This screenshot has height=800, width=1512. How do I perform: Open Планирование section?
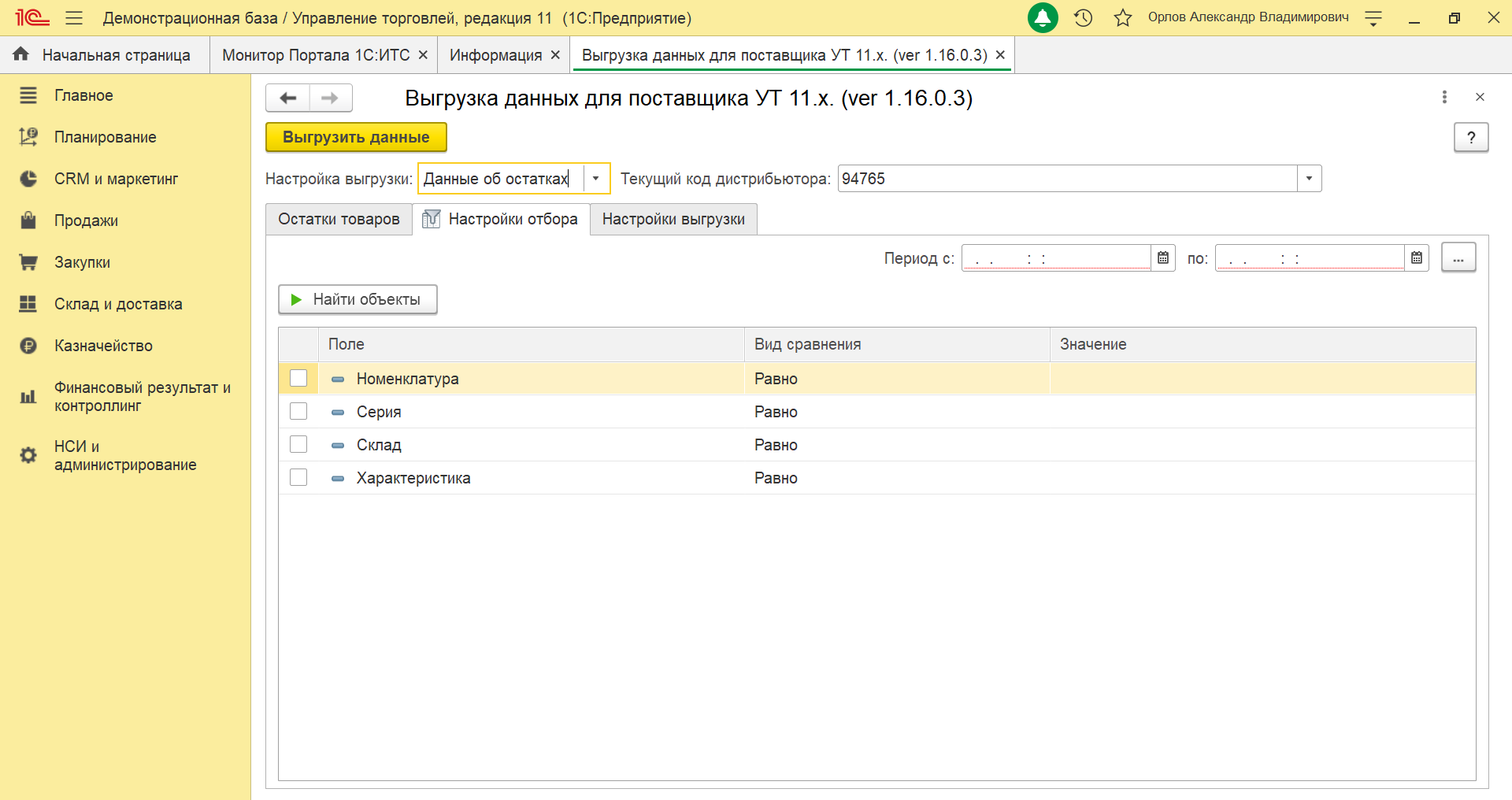click(105, 137)
